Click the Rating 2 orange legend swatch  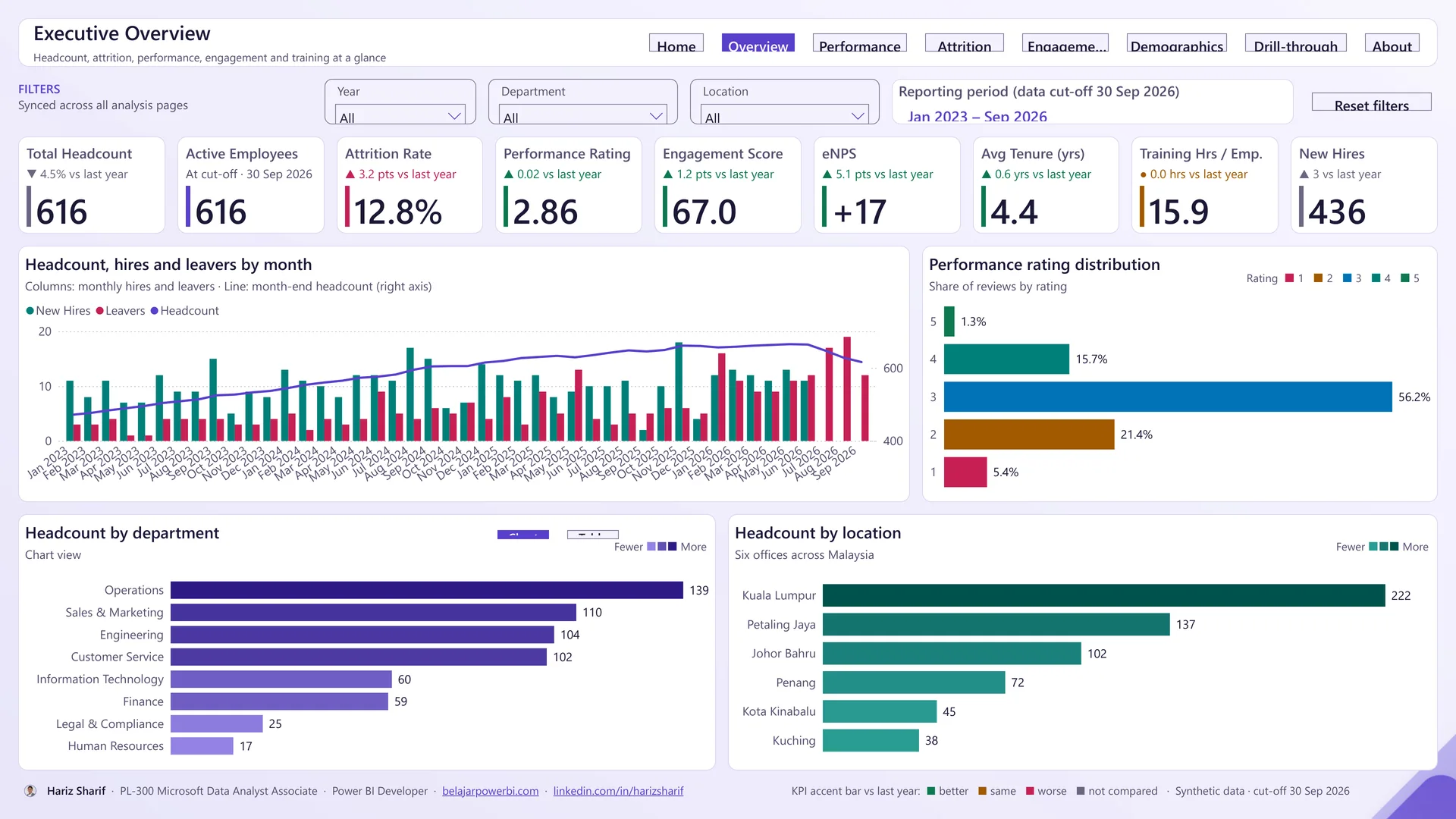[x=1318, y=278]
